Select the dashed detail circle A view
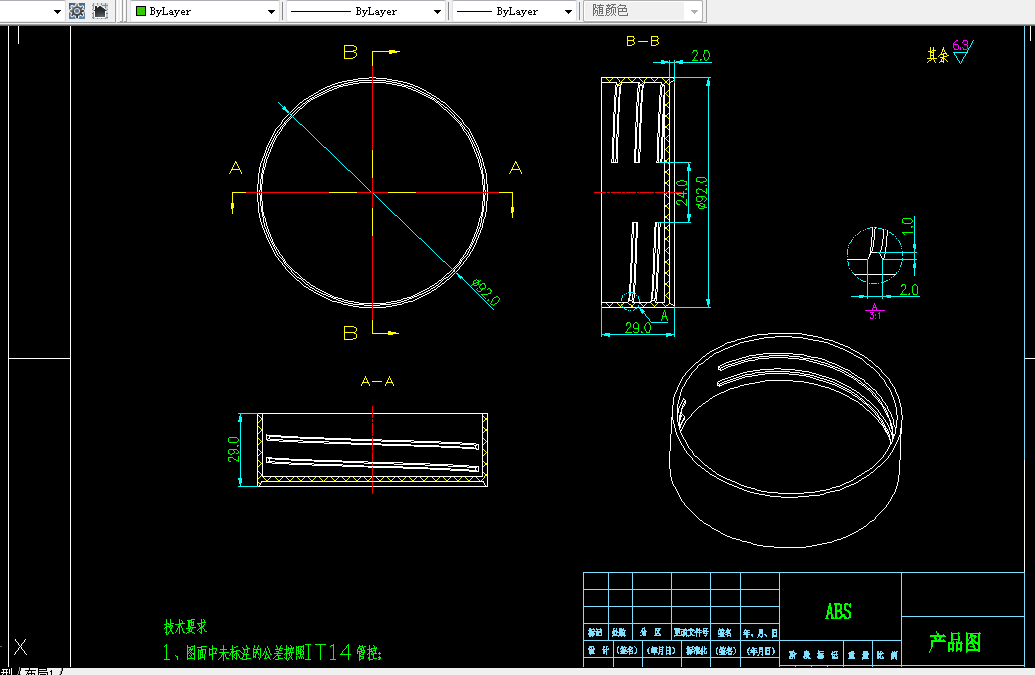1035x675 pixels. tap(875, 255)
